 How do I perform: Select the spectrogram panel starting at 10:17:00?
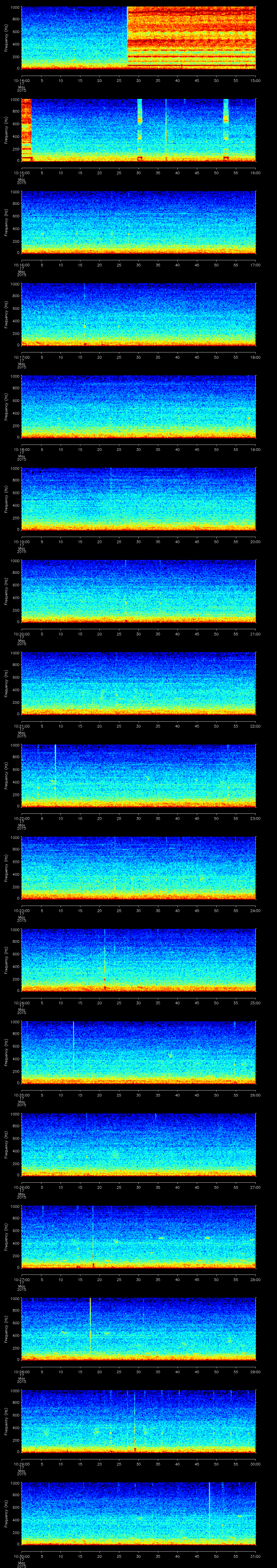point(139,314)
